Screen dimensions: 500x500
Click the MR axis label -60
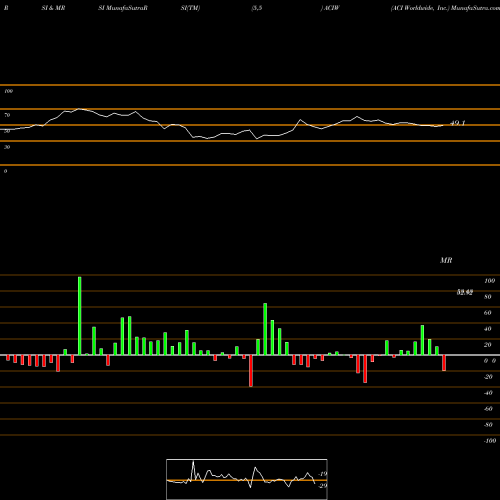488,409
